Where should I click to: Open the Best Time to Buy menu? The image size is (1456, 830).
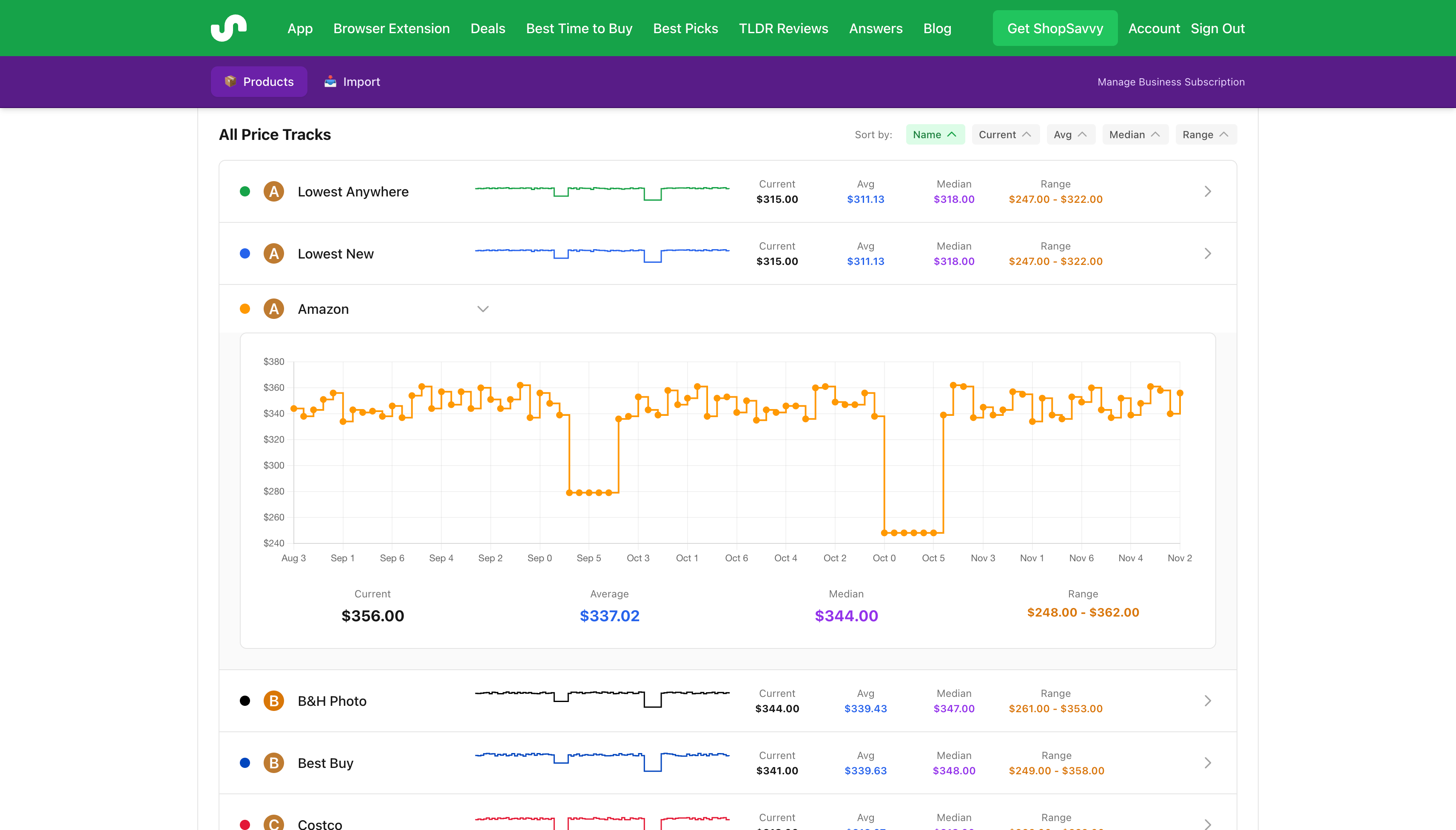pos(579,28)
